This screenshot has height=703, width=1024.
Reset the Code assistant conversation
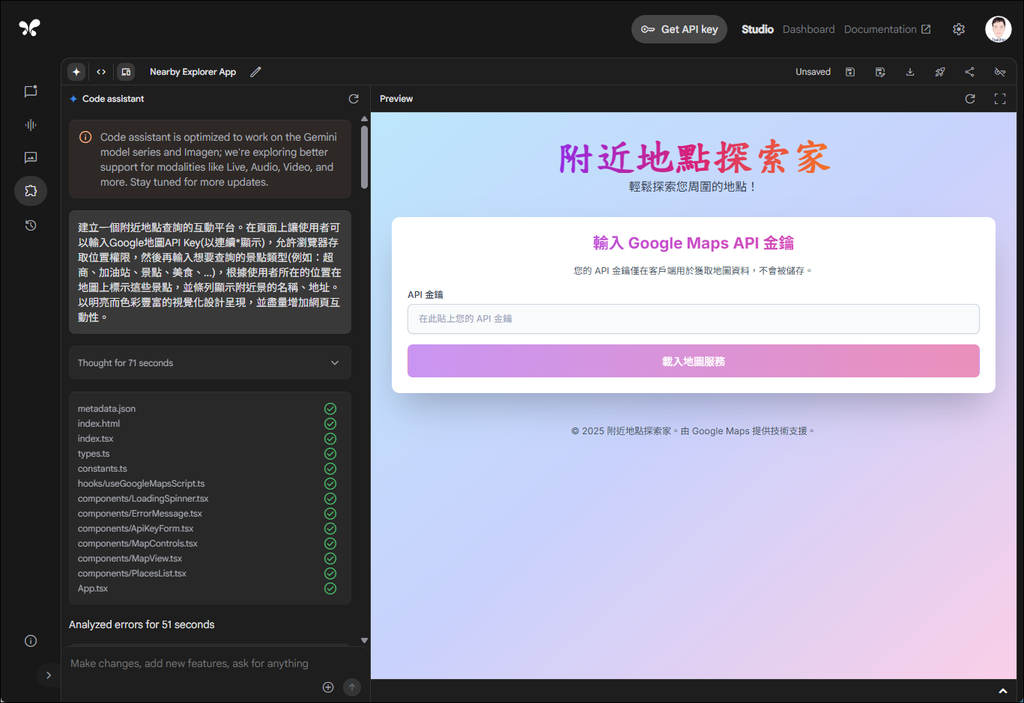(354, 99)
